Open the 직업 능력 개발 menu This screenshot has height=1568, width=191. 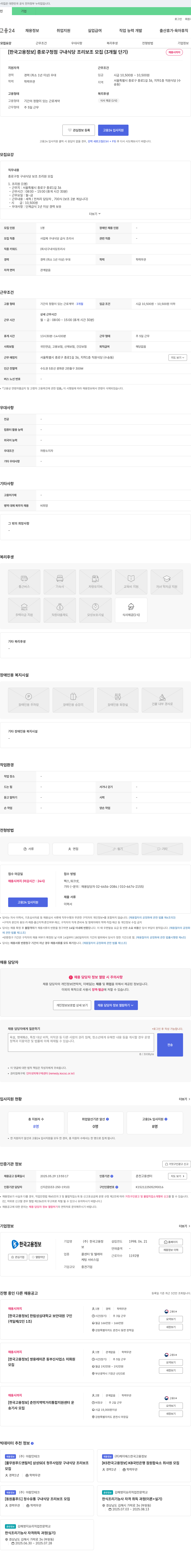pyautogui.click(x=131, y=30)
